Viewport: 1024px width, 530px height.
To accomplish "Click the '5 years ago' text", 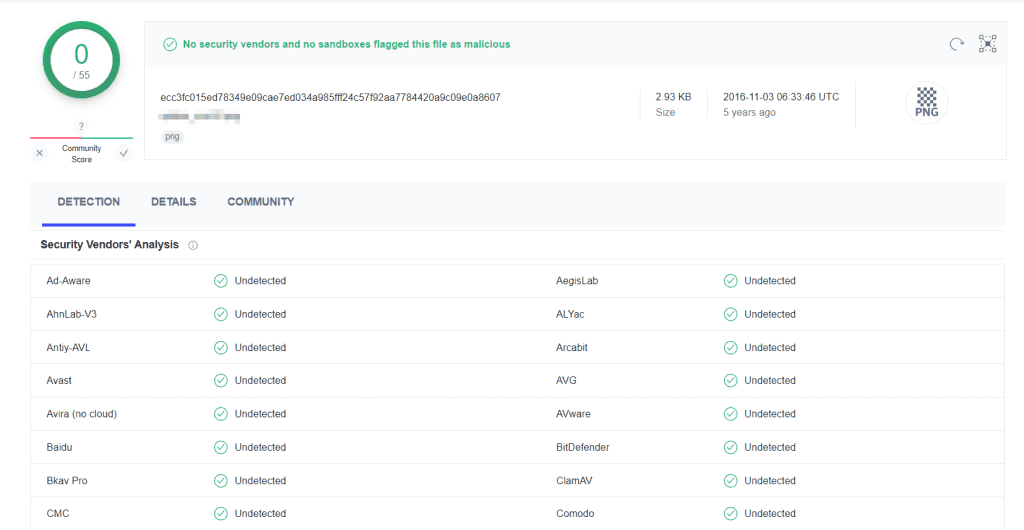I will click(749, 112).
